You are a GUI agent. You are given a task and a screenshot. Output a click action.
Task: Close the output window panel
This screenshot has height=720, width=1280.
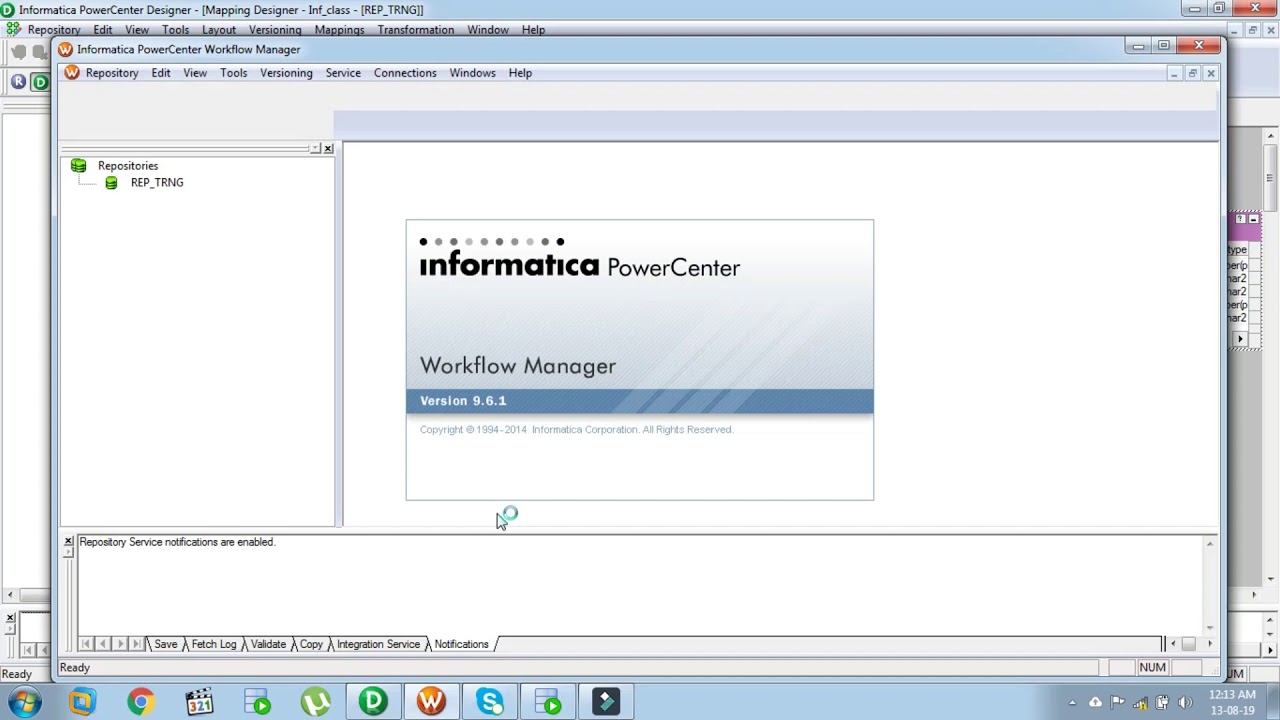point(68,542)
